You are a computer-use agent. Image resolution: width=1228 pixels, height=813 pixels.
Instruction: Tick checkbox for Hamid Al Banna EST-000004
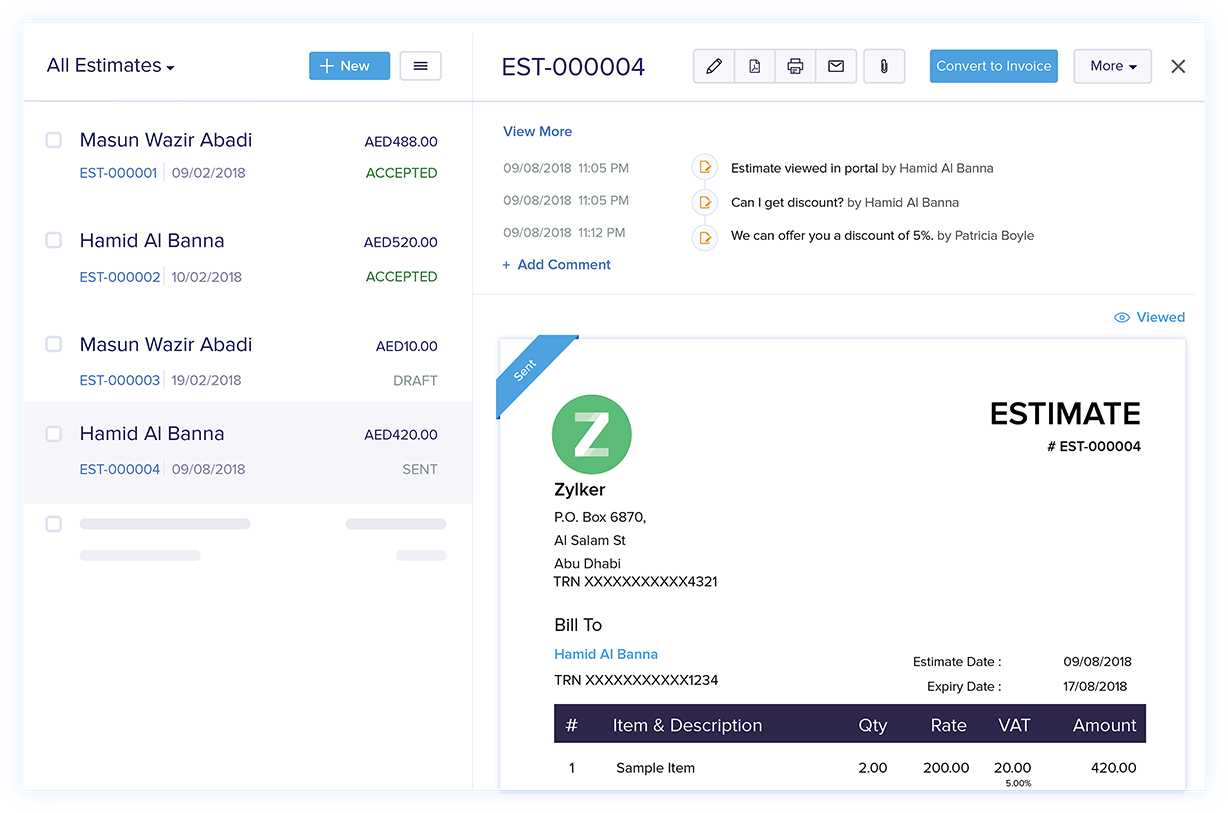click(x=54, y=433)
